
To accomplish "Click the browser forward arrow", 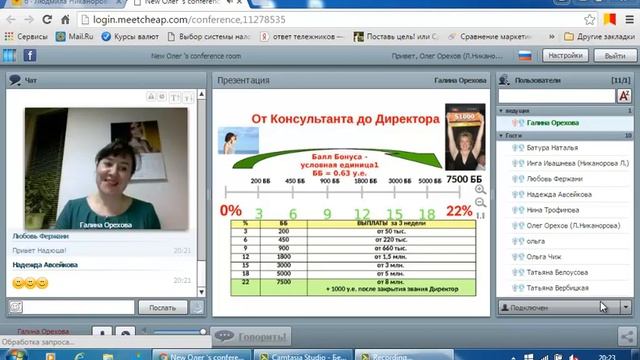I will (29, 20).
